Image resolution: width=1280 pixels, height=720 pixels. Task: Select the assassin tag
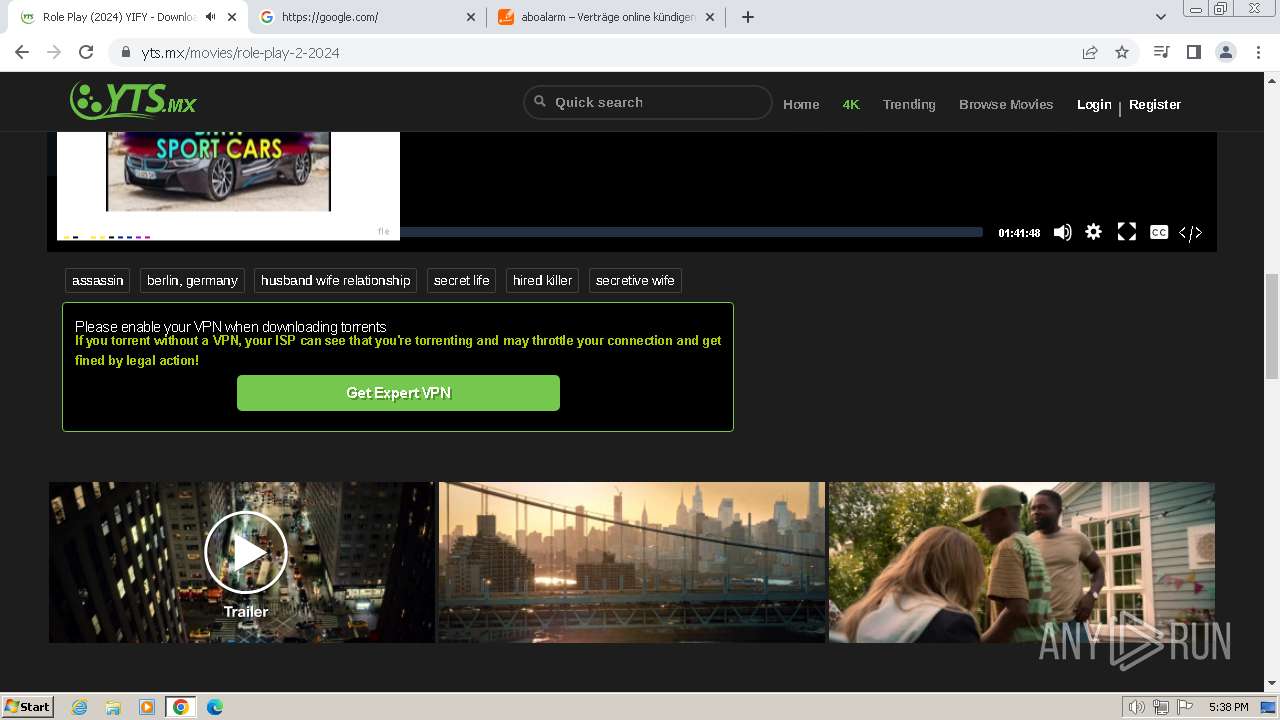click(x=98, y=281)
